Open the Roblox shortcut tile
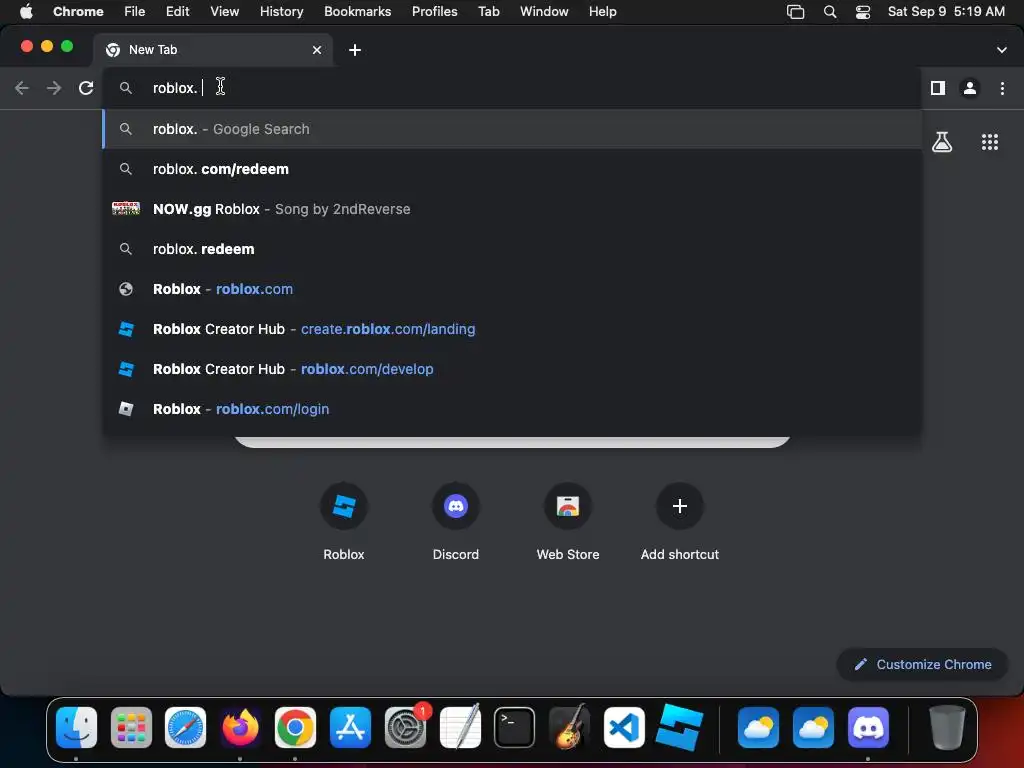Screen dimensions: 1024x768 [x=344, y=522]
